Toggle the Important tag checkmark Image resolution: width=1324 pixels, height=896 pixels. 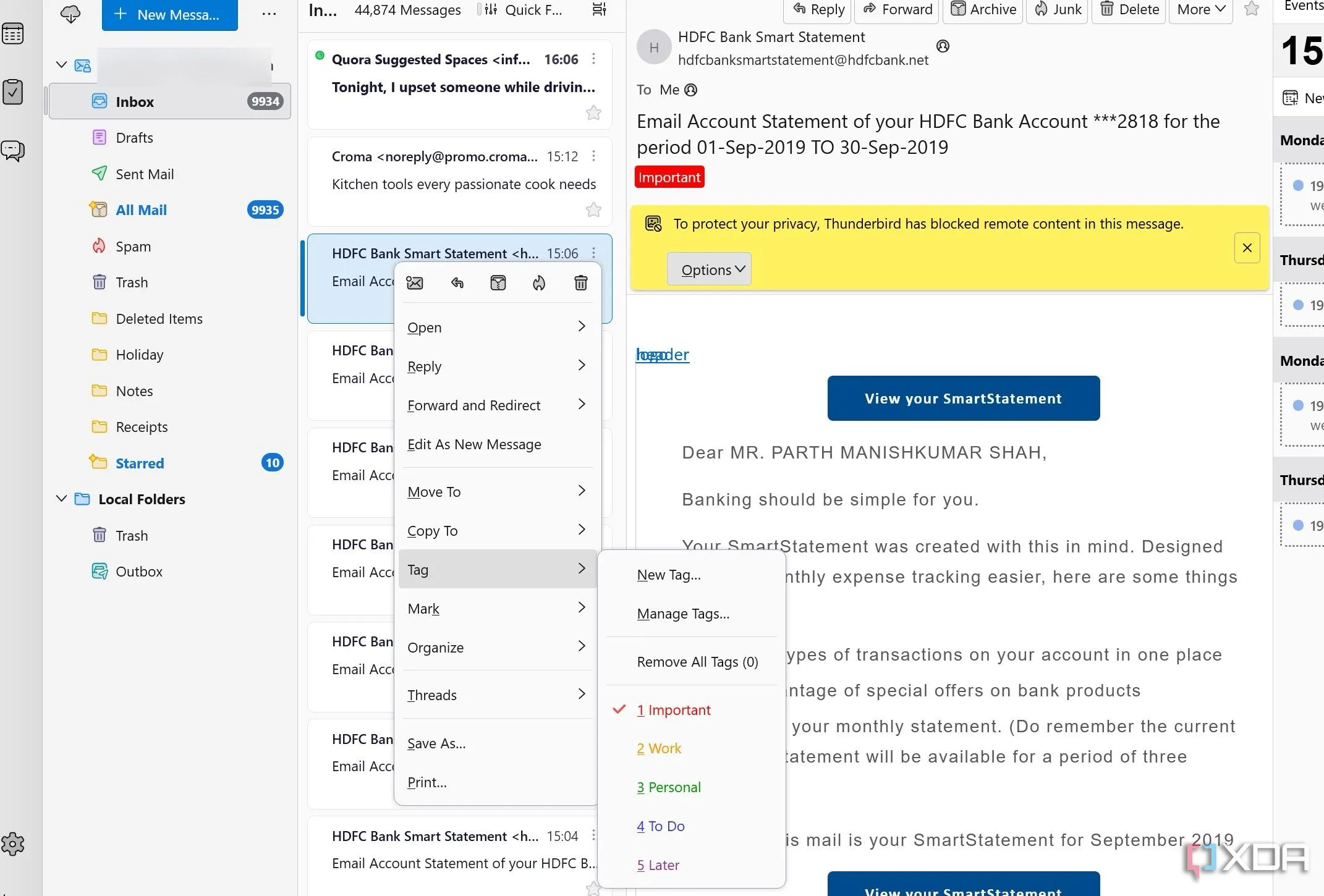(x=674, y=710)
